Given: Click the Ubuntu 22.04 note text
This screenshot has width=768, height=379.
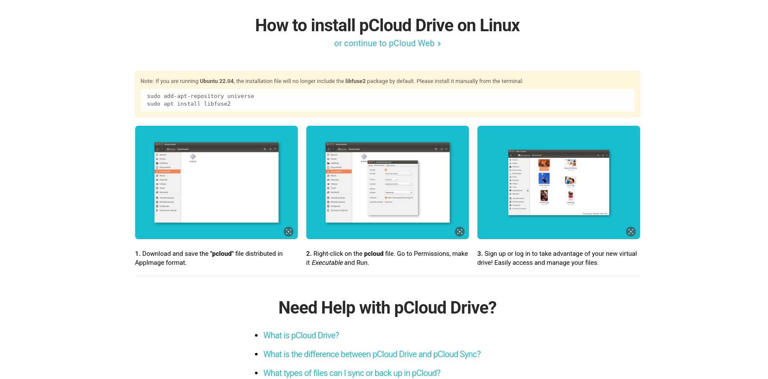Looking at the screenshot, I should pyautogui.click(x=332, y=81).
